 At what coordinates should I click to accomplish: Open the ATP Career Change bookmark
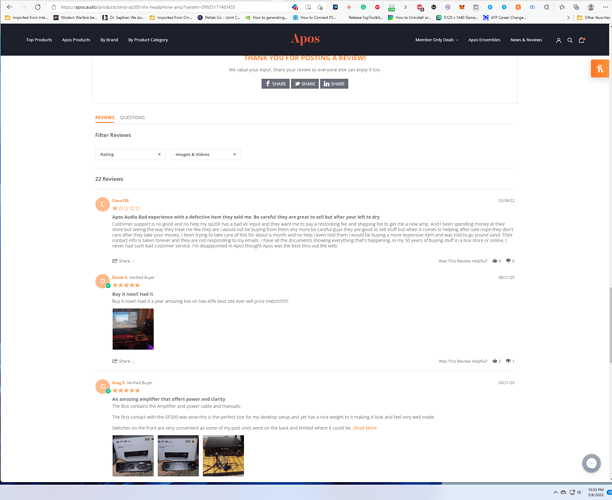tap(505, 18)
